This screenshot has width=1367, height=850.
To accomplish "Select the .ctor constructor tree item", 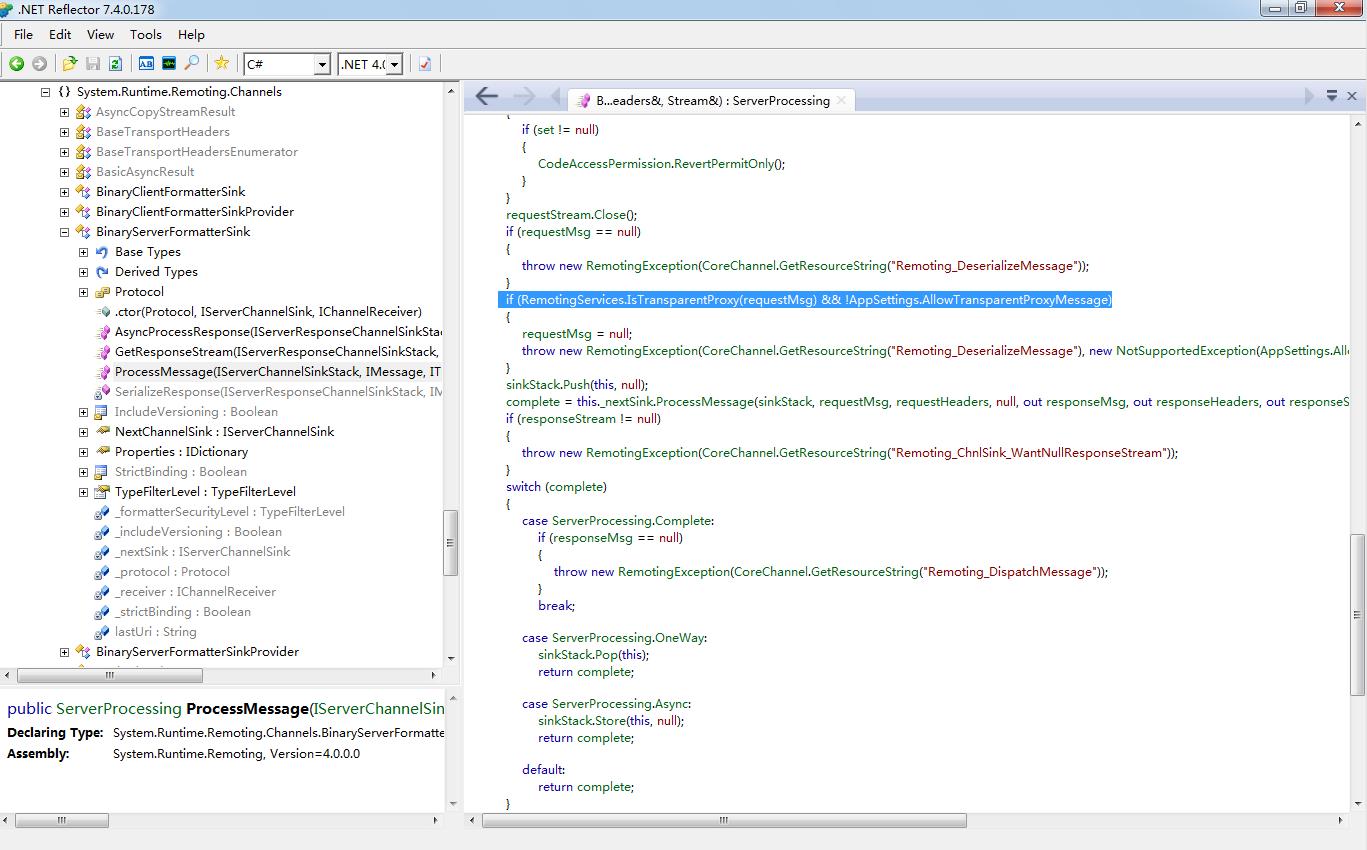I will click(x=268, y=312).
